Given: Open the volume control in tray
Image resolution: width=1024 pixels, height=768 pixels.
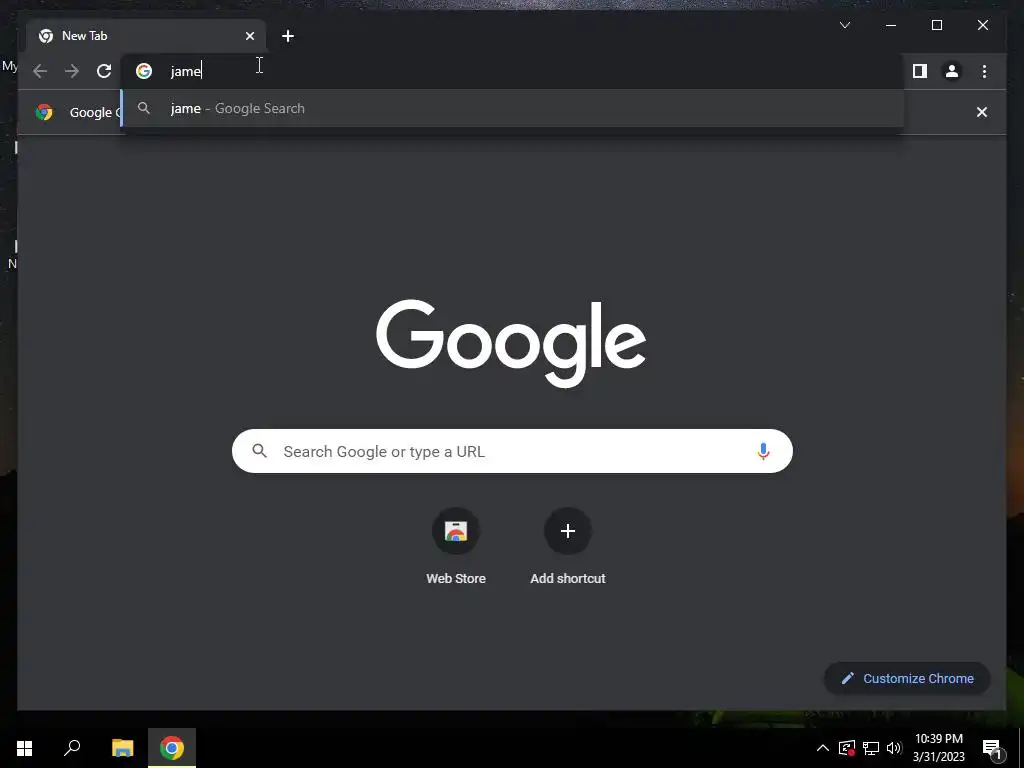Looking at the screenshot, I should 894,748.
